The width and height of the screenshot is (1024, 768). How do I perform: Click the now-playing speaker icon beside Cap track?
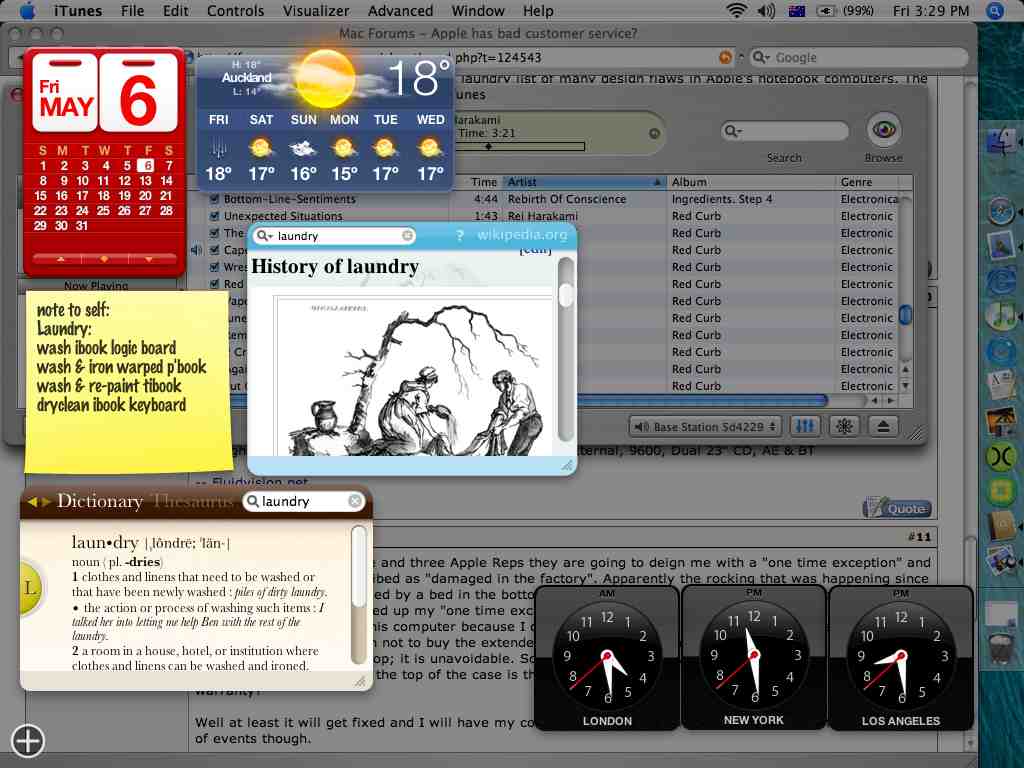[196, 250]
